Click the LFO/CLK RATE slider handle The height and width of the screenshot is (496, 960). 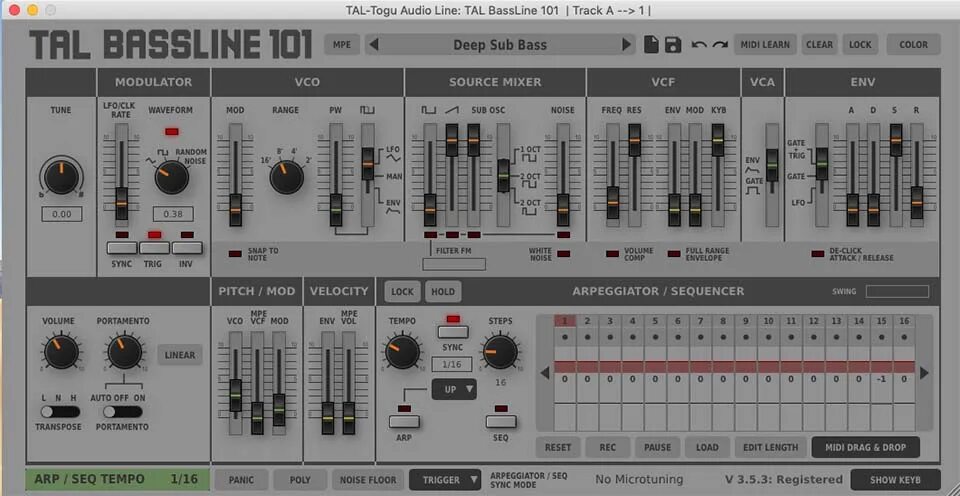coord(122,203)
